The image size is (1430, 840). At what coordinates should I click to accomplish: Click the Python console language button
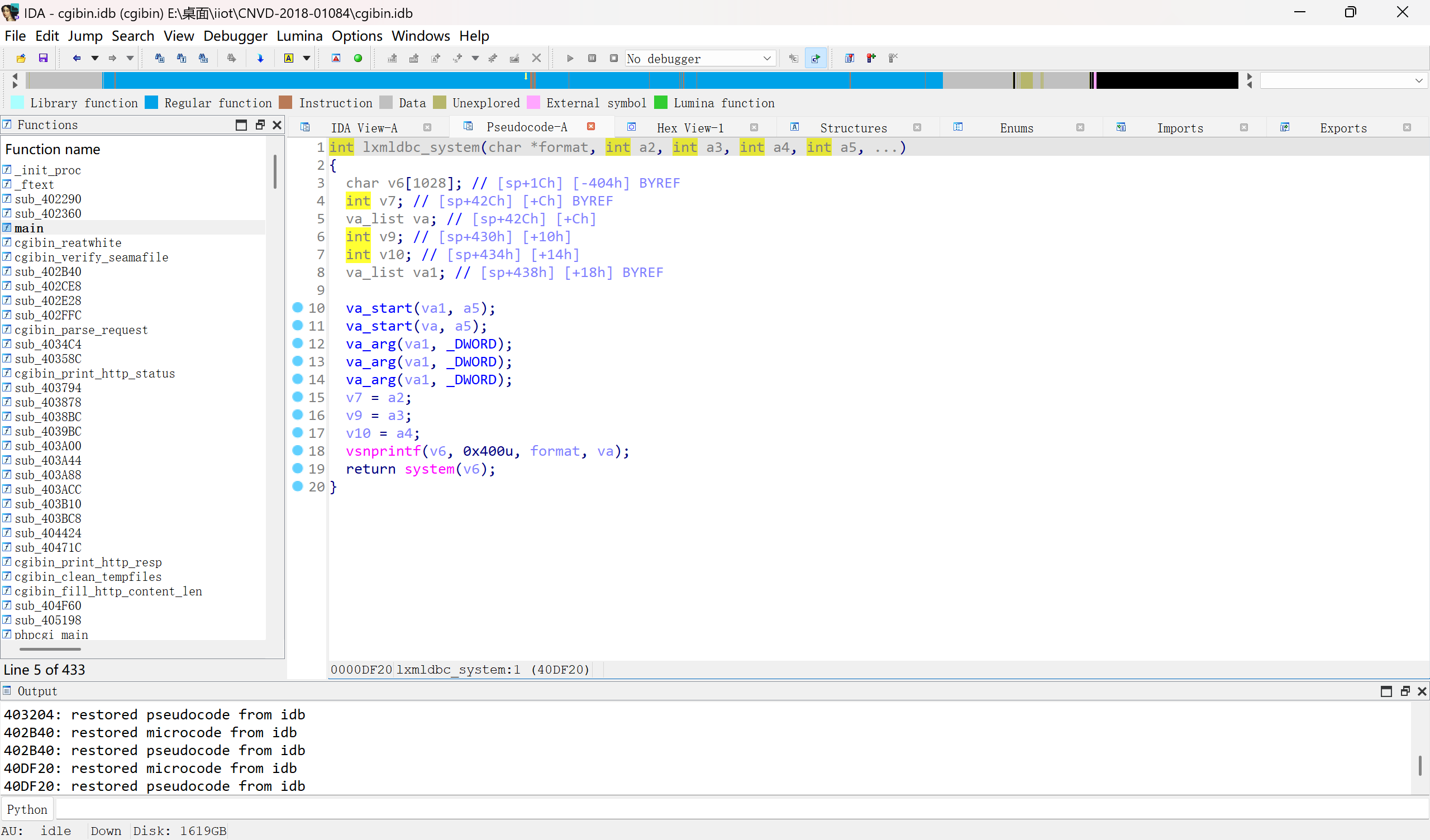coord(27,809)
